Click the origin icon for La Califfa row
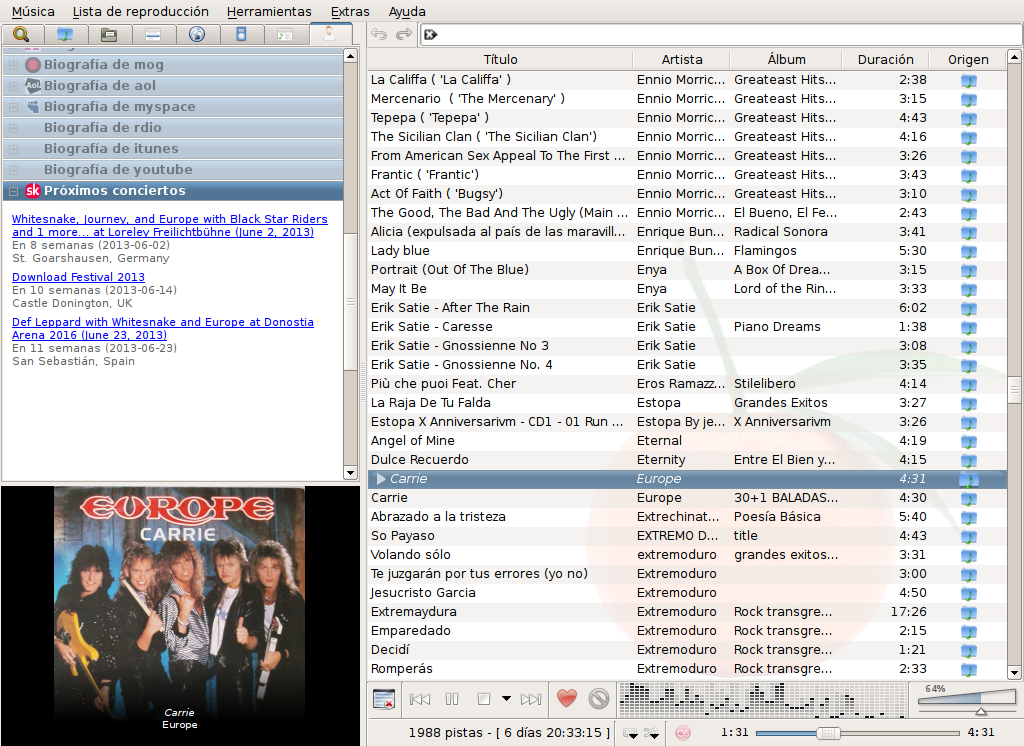 (x=968, y=80)
